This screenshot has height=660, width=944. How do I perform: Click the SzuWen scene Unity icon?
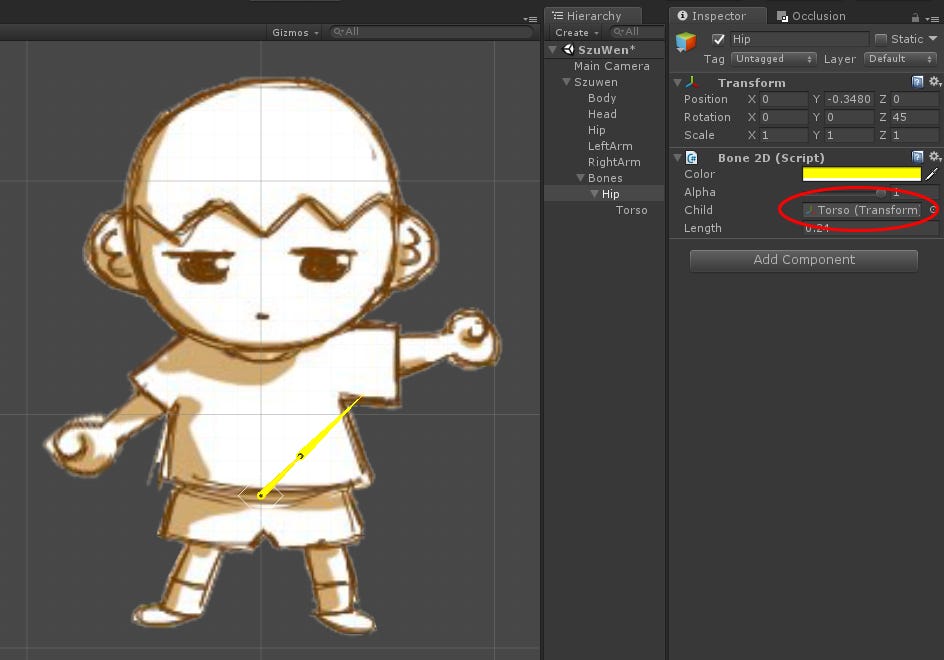pos(567,49)
